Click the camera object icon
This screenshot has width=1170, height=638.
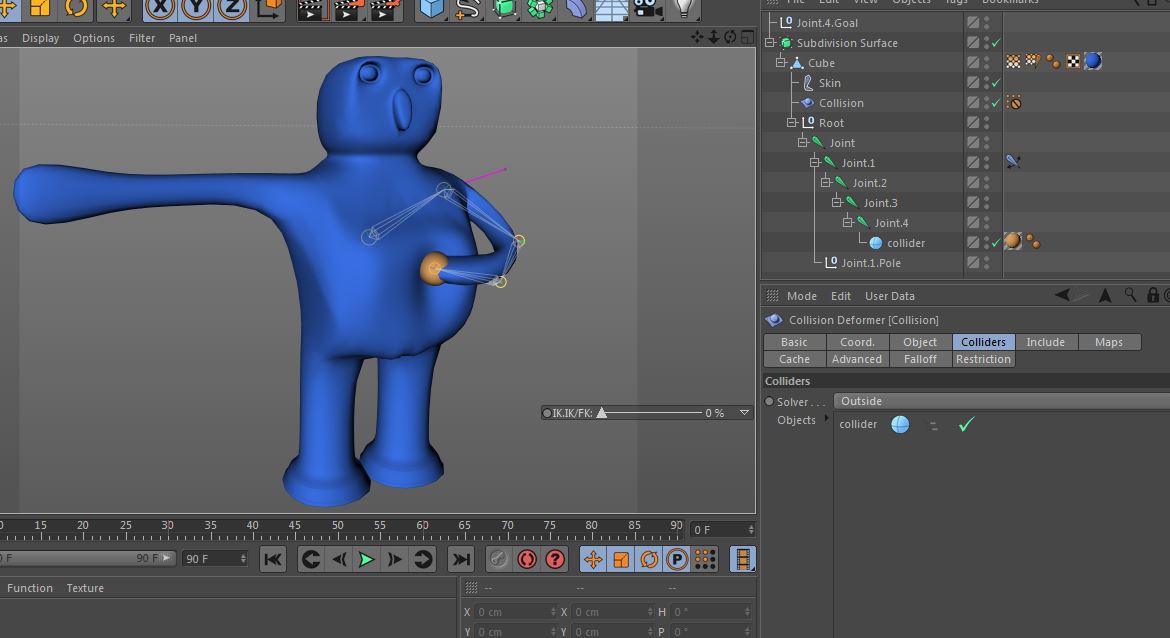tap(647, 9)
